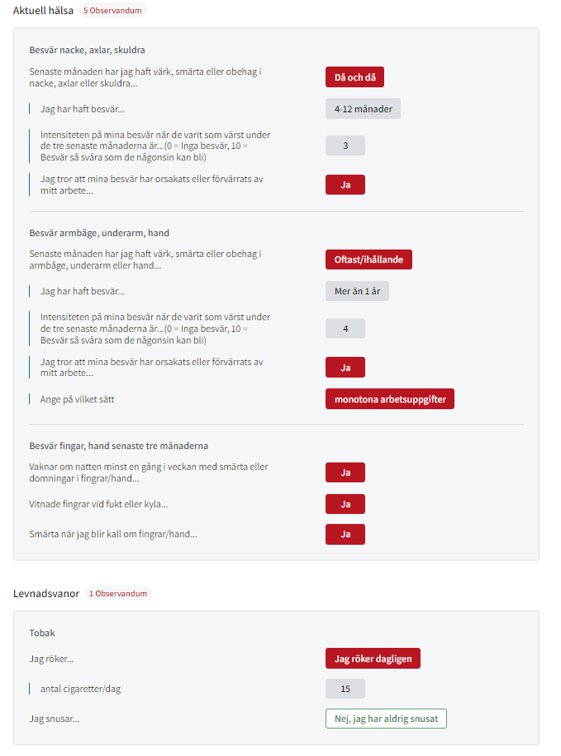Click 'Ja' next to Smärta när jag blir kall
The image size is (561, 756).
coord(345,534)
